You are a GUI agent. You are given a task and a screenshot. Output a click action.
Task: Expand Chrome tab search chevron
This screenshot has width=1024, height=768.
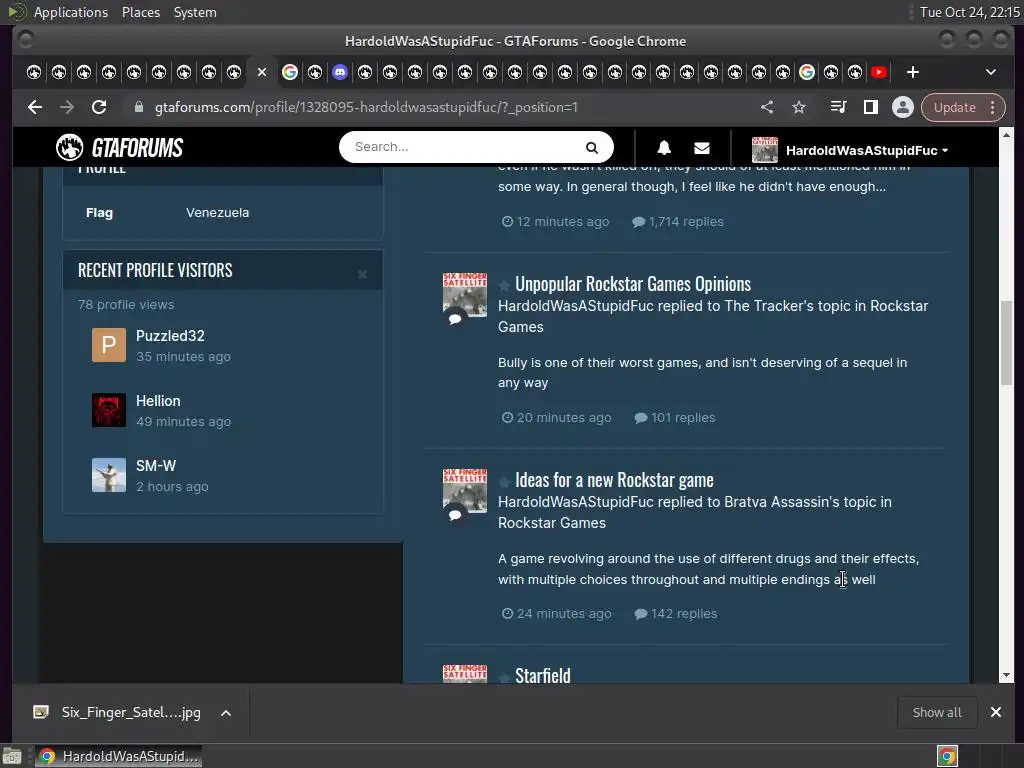991,72
